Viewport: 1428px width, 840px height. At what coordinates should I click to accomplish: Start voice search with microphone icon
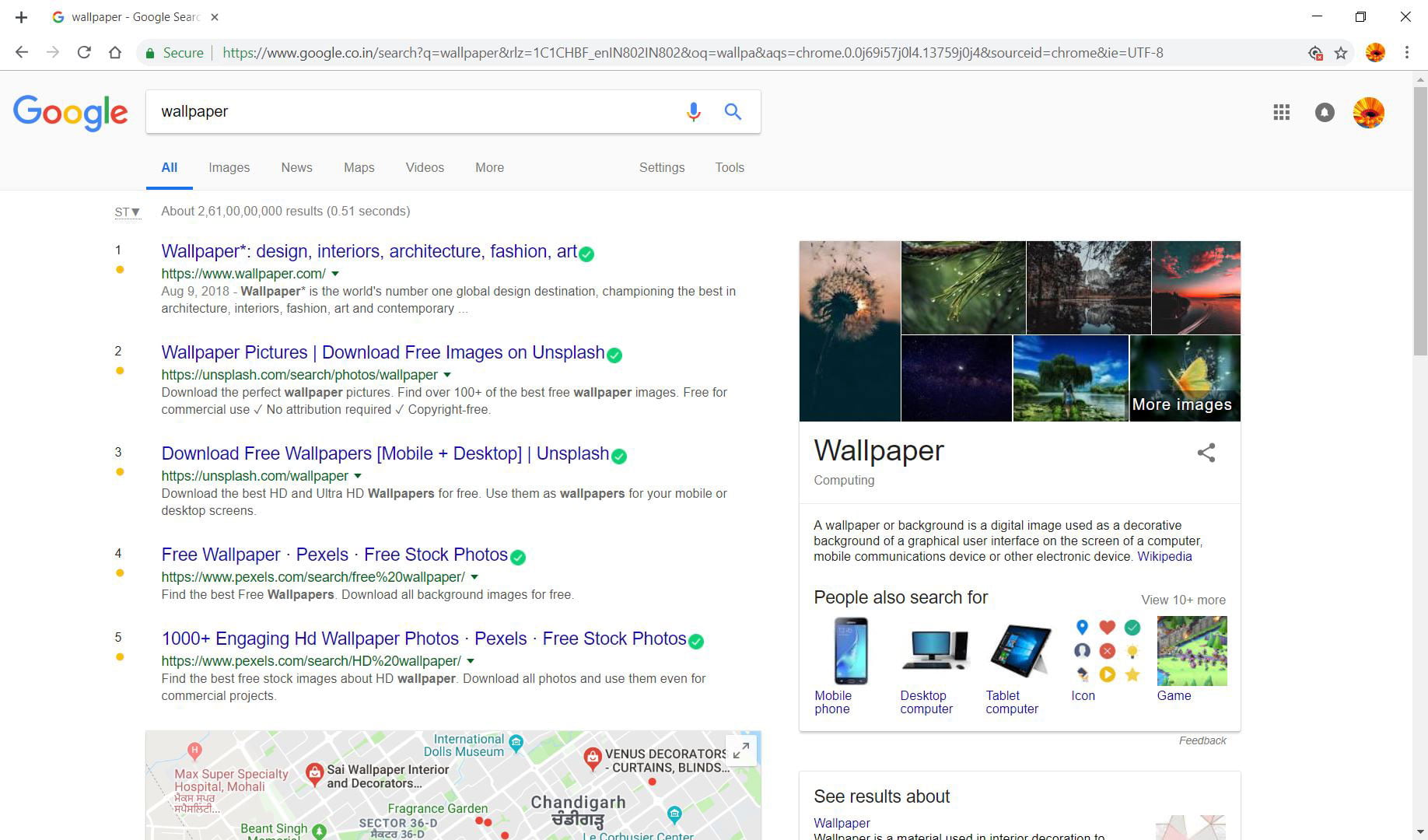click(x=693, y=111)
